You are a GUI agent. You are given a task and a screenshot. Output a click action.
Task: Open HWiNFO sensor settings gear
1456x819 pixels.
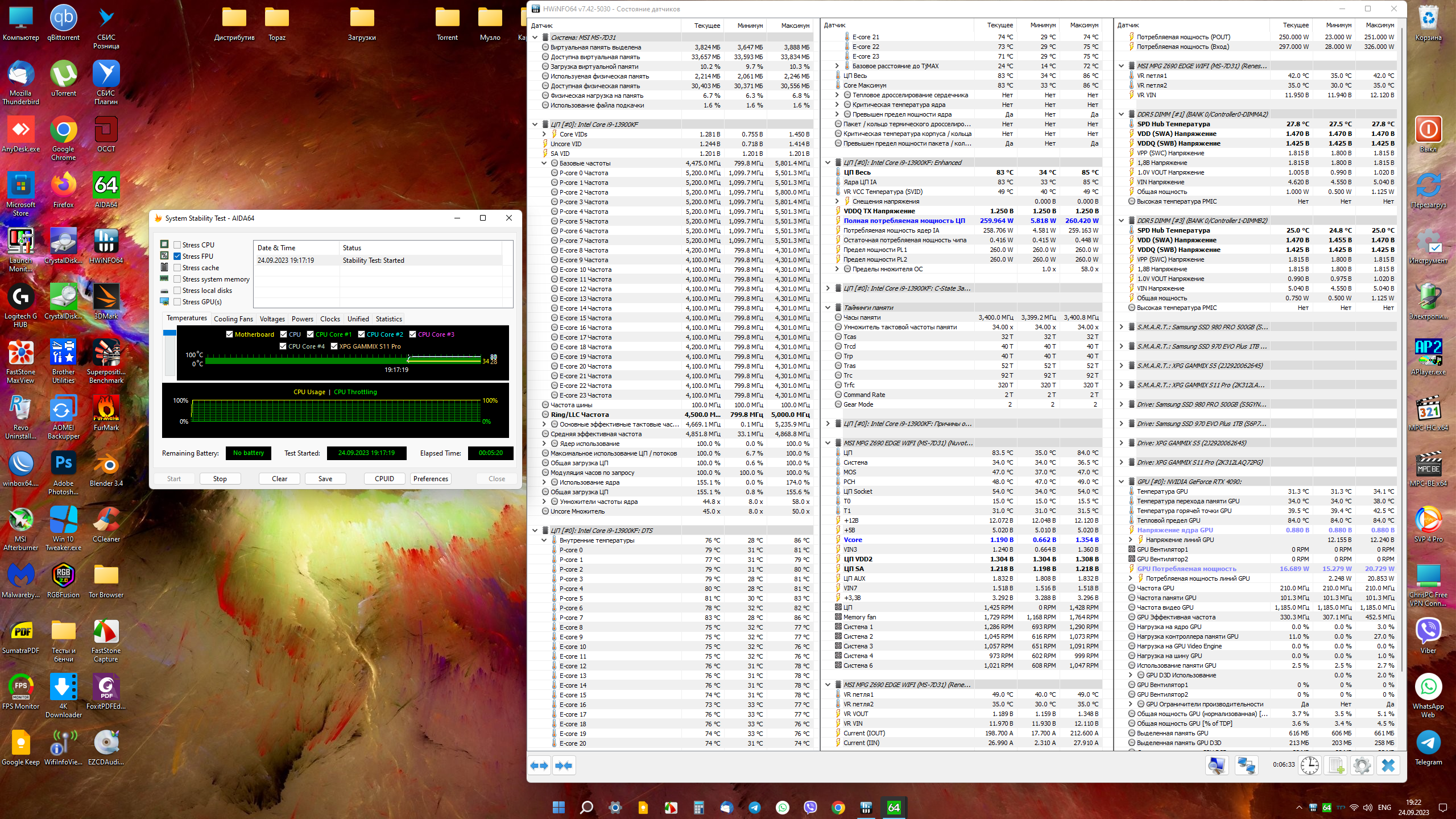click(x=1362, y=766)
